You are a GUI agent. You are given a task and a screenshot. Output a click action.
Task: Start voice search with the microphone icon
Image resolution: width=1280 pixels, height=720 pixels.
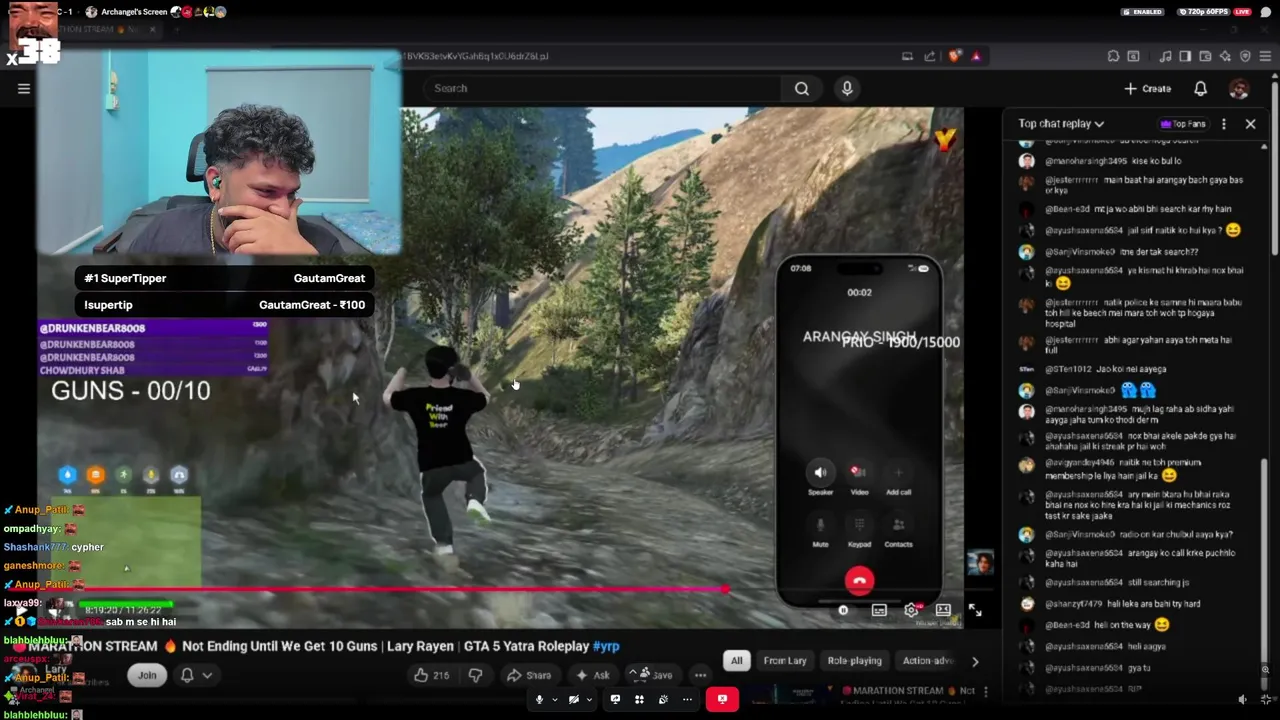847,88
